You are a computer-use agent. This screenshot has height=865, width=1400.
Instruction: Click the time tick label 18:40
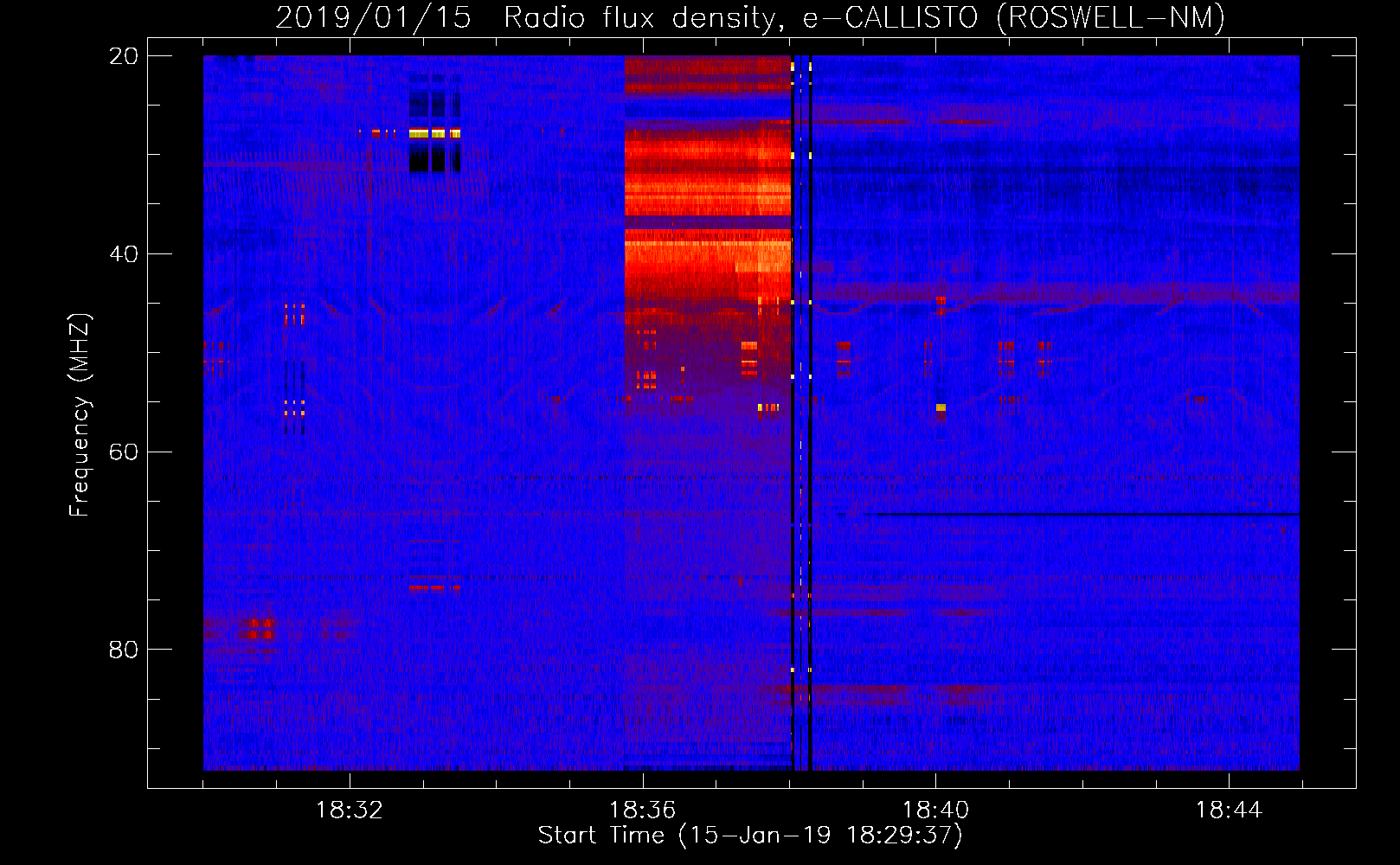pos(935,811)
